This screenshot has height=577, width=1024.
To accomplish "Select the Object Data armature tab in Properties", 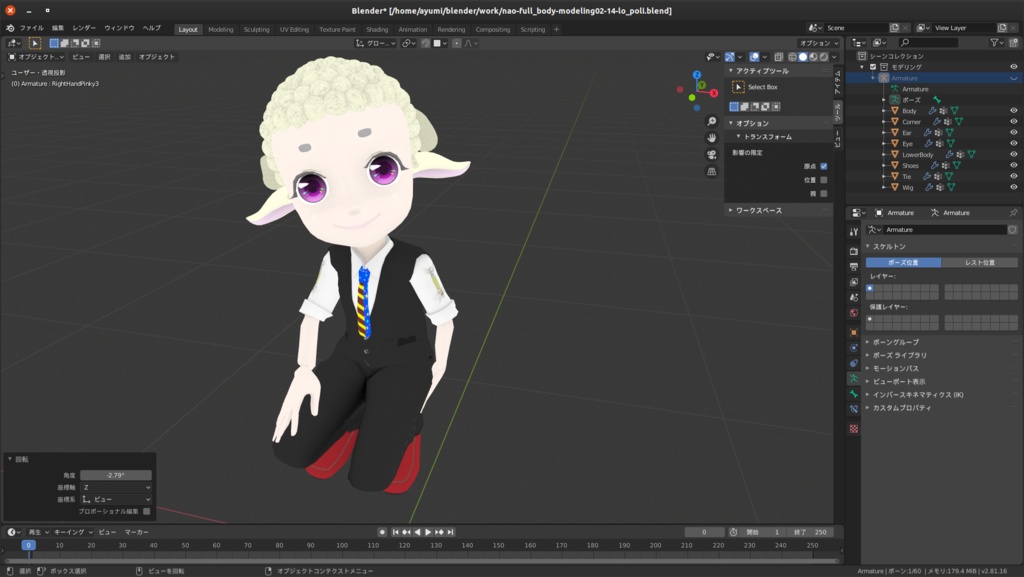I will 853,376.
